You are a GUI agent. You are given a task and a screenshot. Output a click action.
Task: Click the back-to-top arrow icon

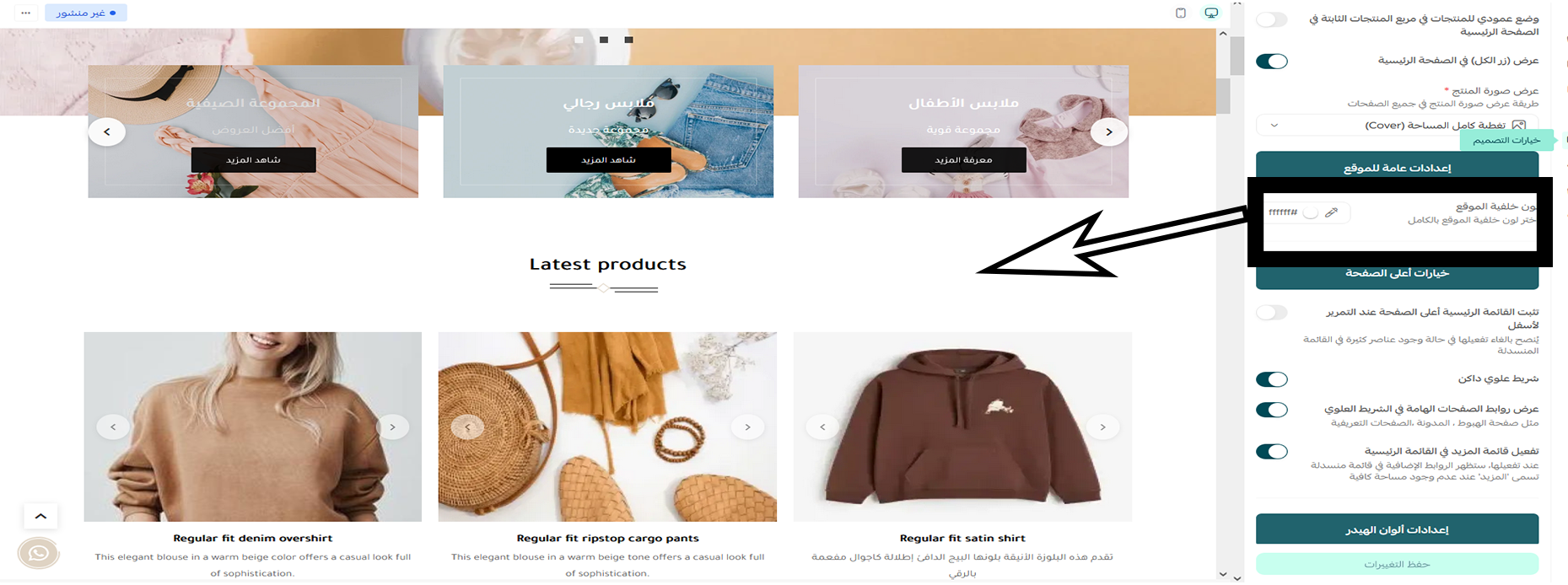tap(40, 516)
